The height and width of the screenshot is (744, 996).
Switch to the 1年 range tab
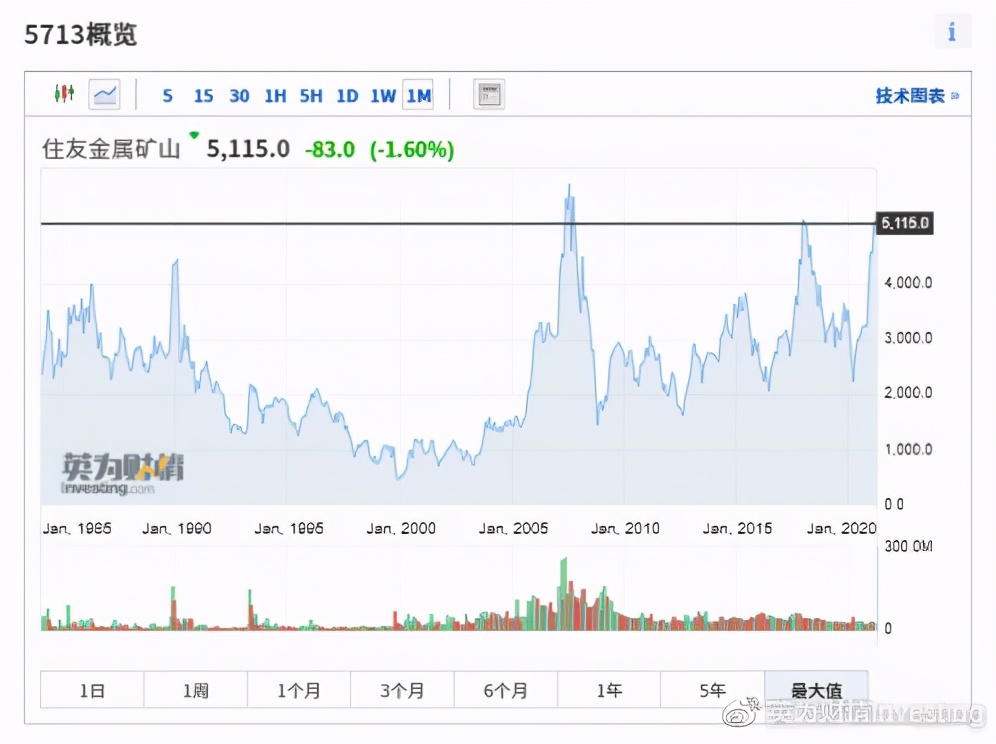[608, 690]
